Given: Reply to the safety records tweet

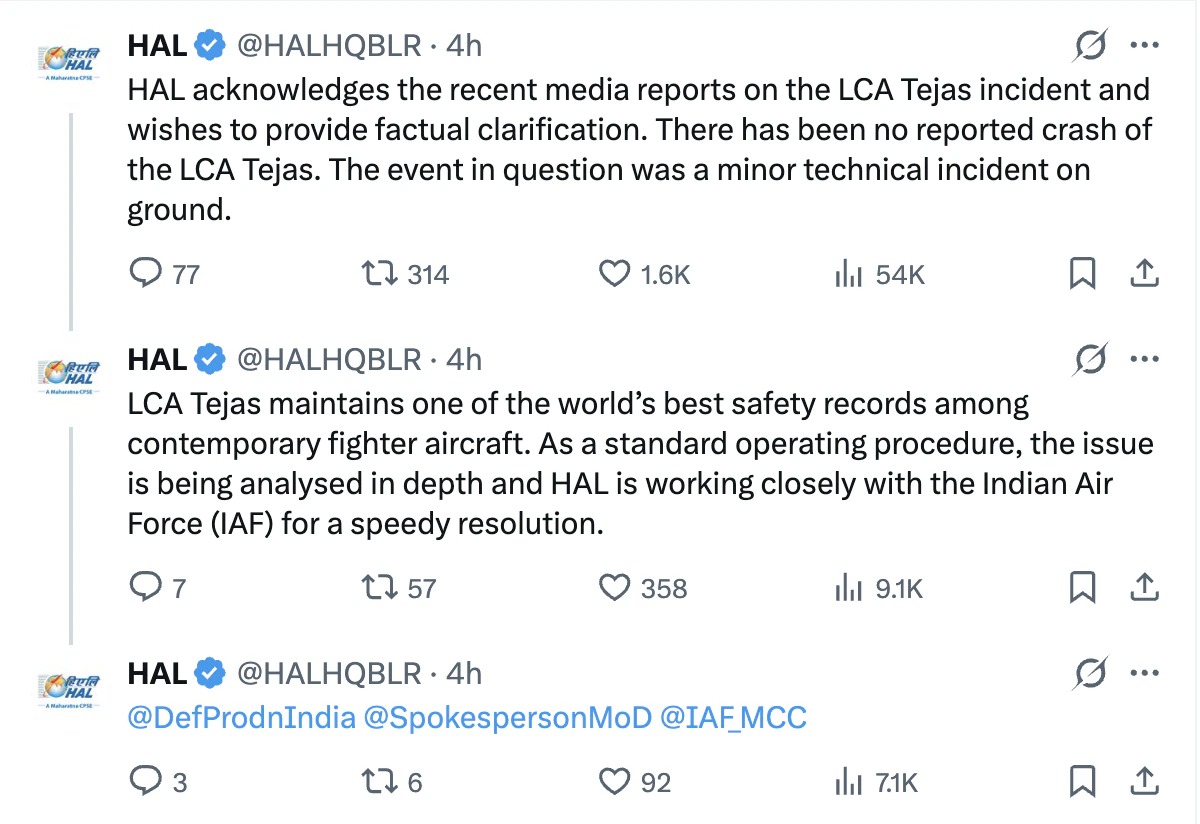Looking at the screenshot, I should (x=147, y=588).
